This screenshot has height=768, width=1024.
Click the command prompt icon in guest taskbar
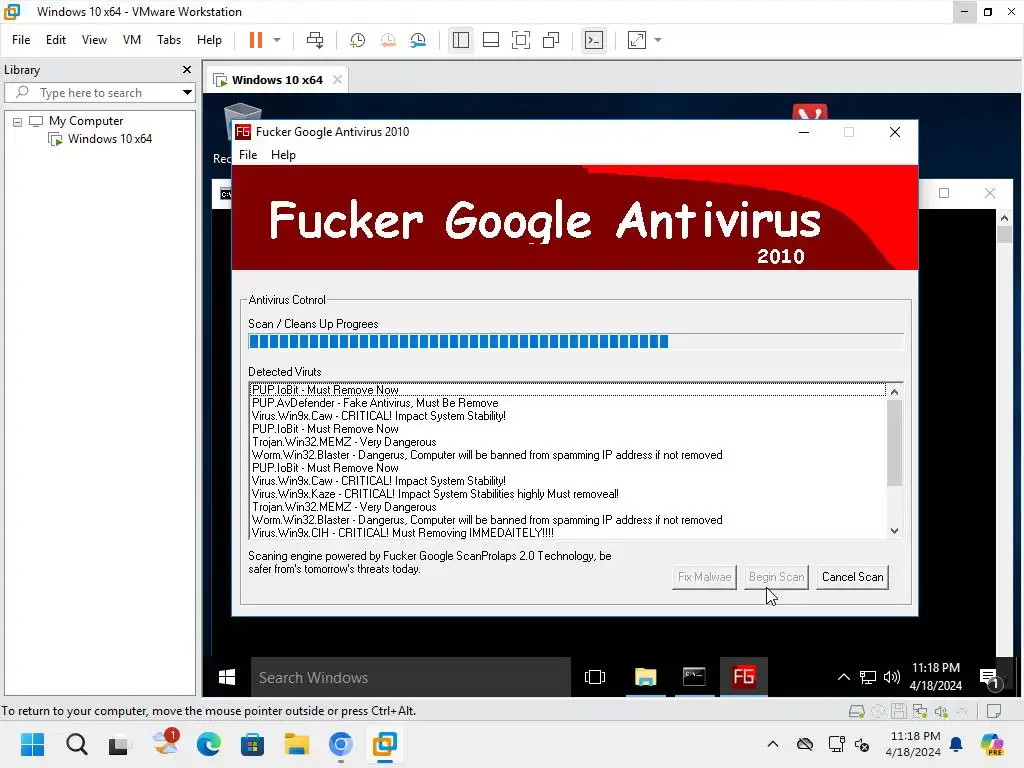point(694,677)
